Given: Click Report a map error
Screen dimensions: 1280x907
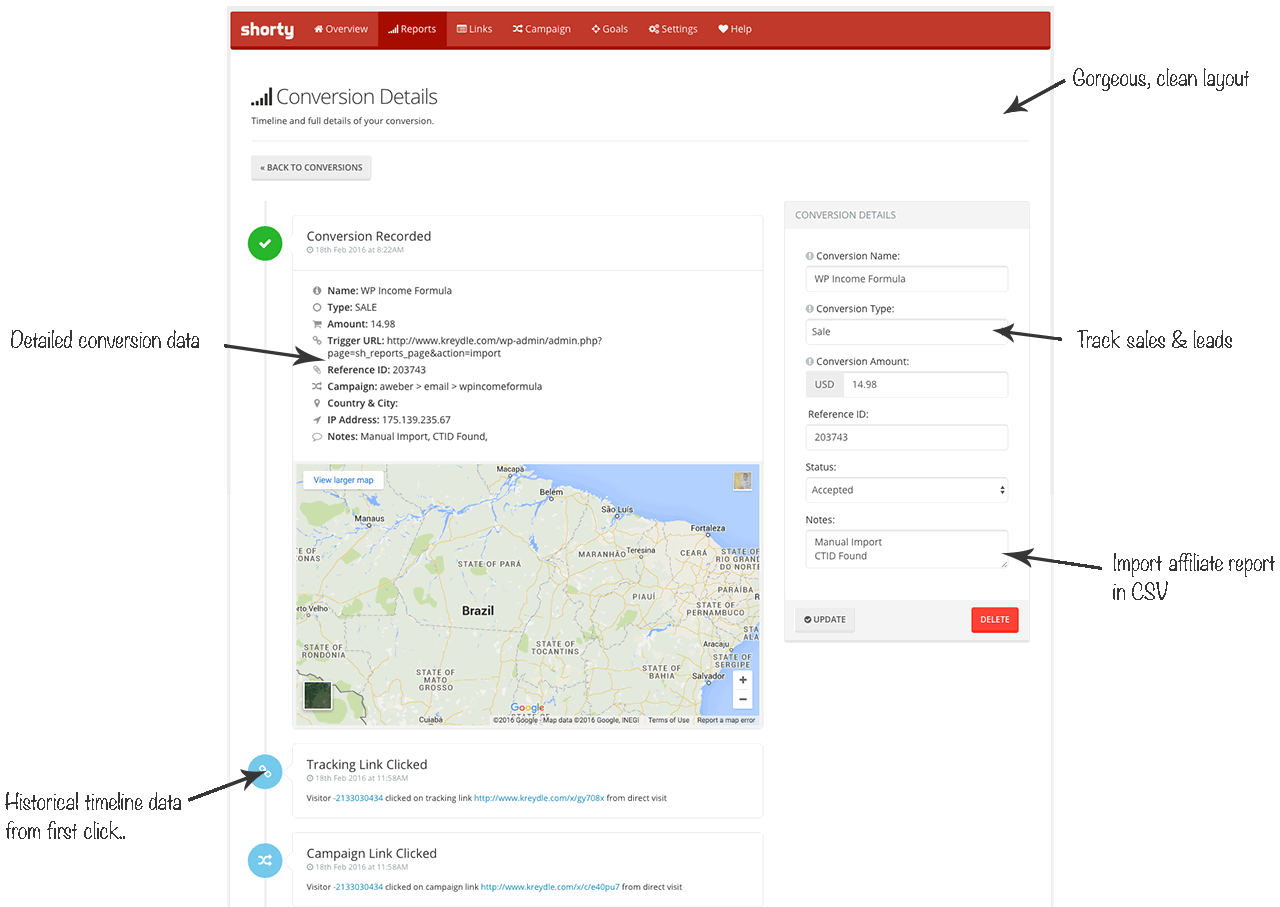Looking at the screenshot, I should point(726,720).
